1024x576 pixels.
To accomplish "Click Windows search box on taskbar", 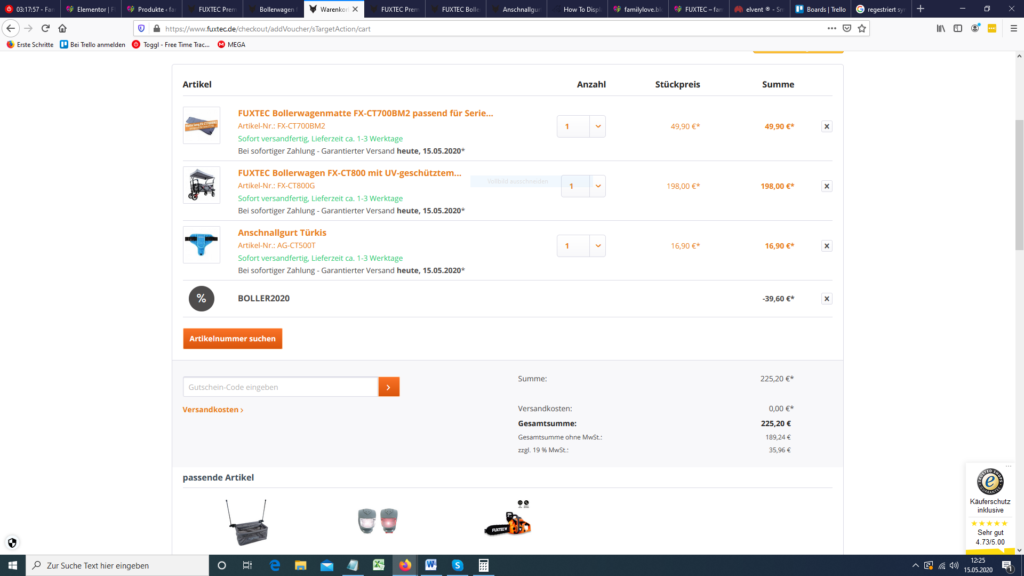I will 118,565.
